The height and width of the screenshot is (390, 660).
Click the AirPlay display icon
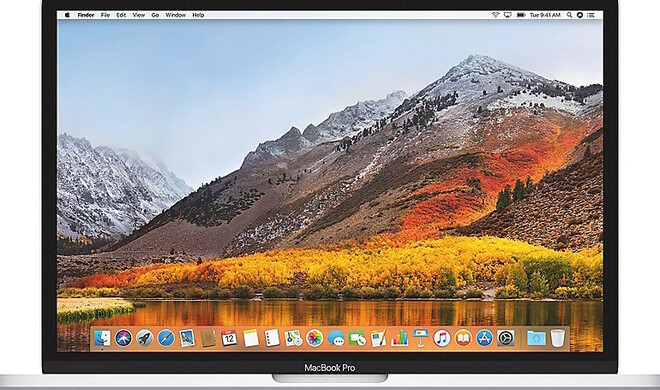point(508,15)
